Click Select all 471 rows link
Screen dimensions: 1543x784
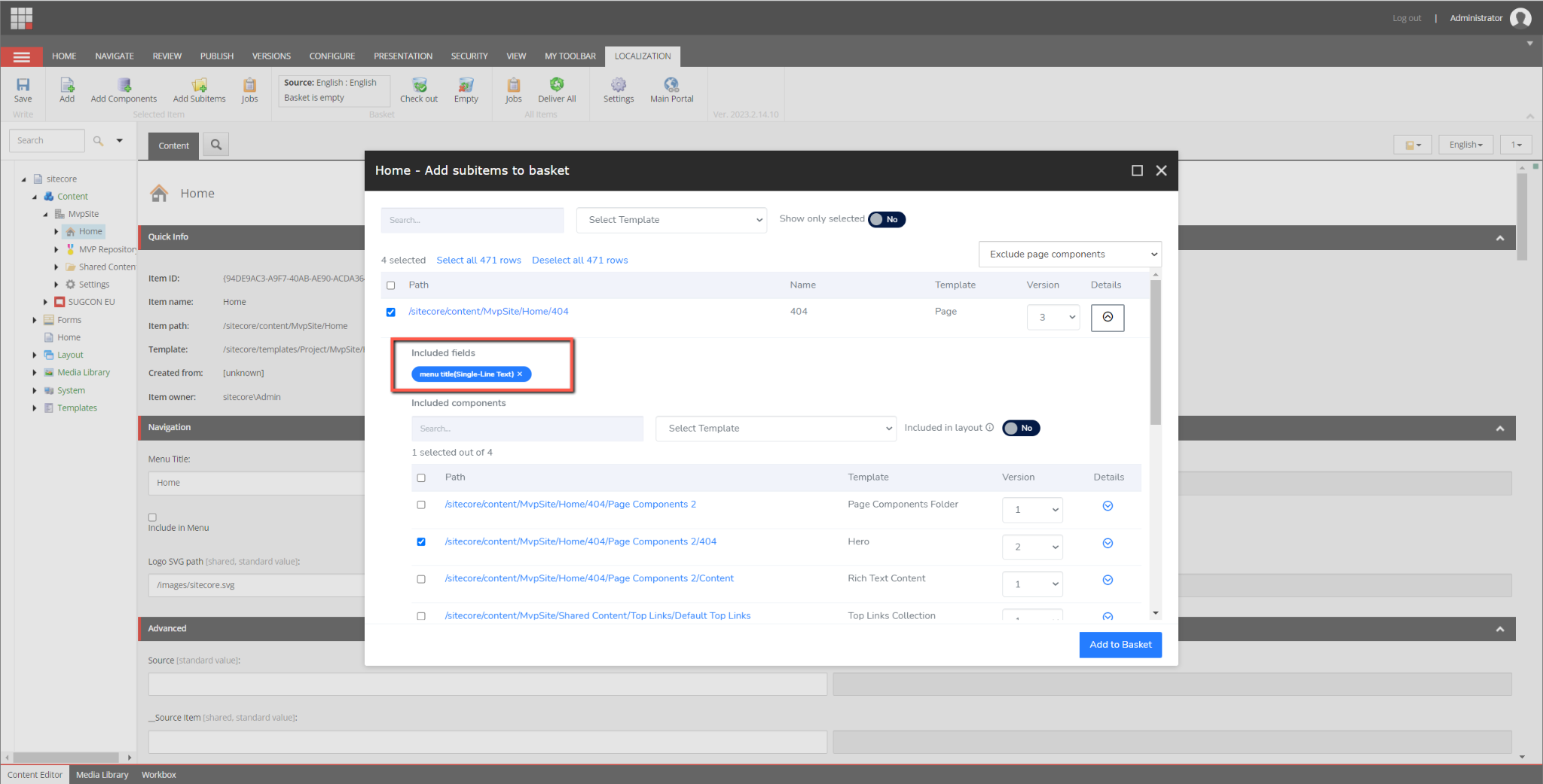(x=479, y=261)
